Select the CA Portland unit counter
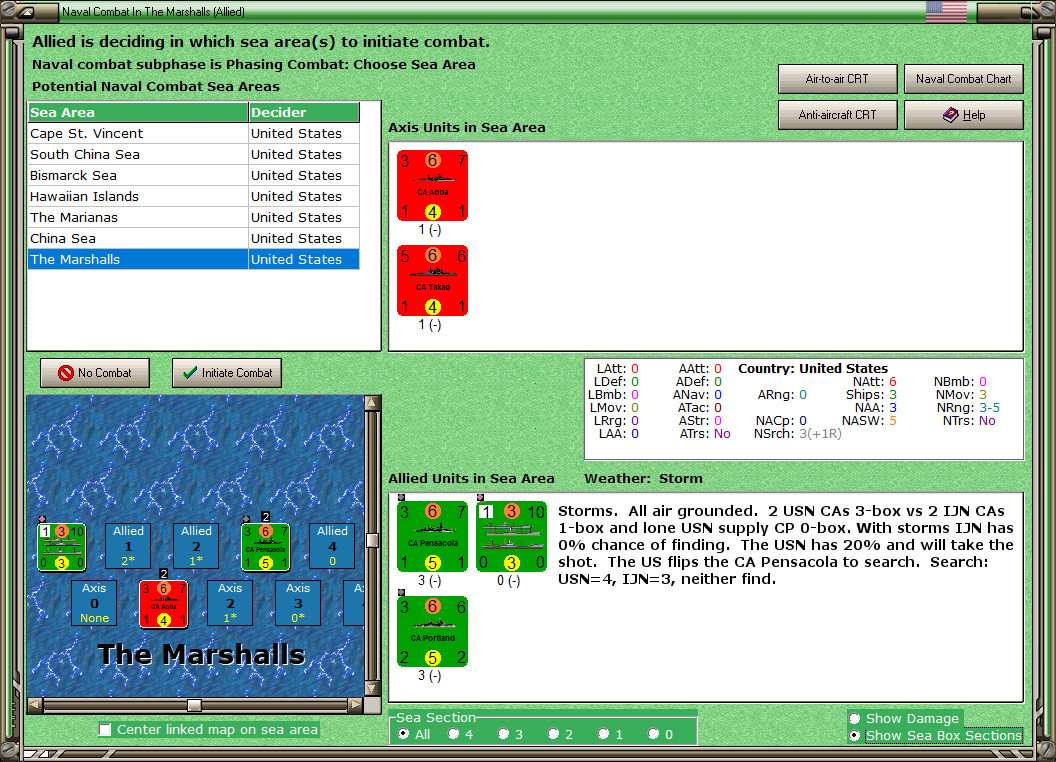The image size is (1056, 762). (432, 631)
